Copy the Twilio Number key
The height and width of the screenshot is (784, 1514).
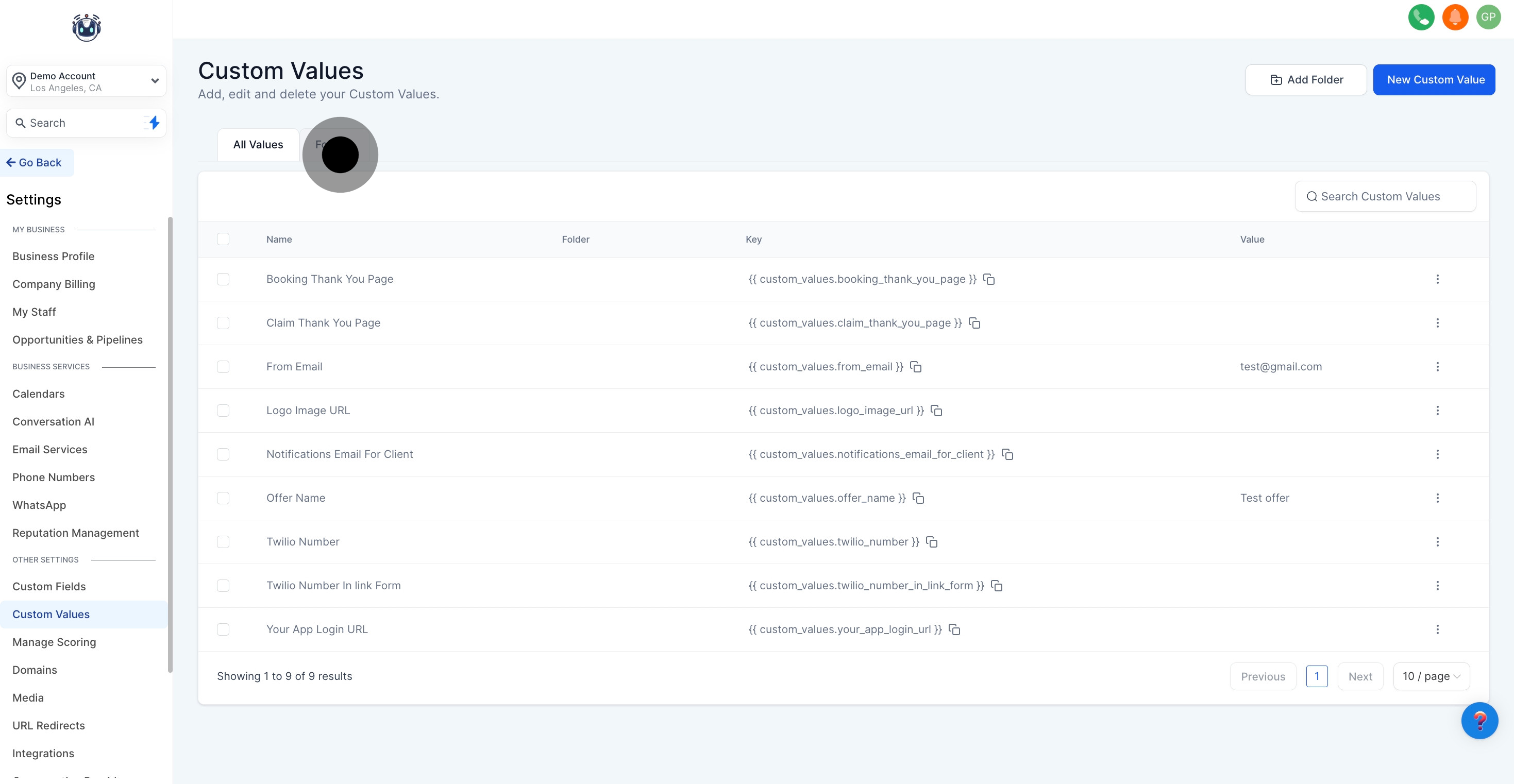click(932, 542)
